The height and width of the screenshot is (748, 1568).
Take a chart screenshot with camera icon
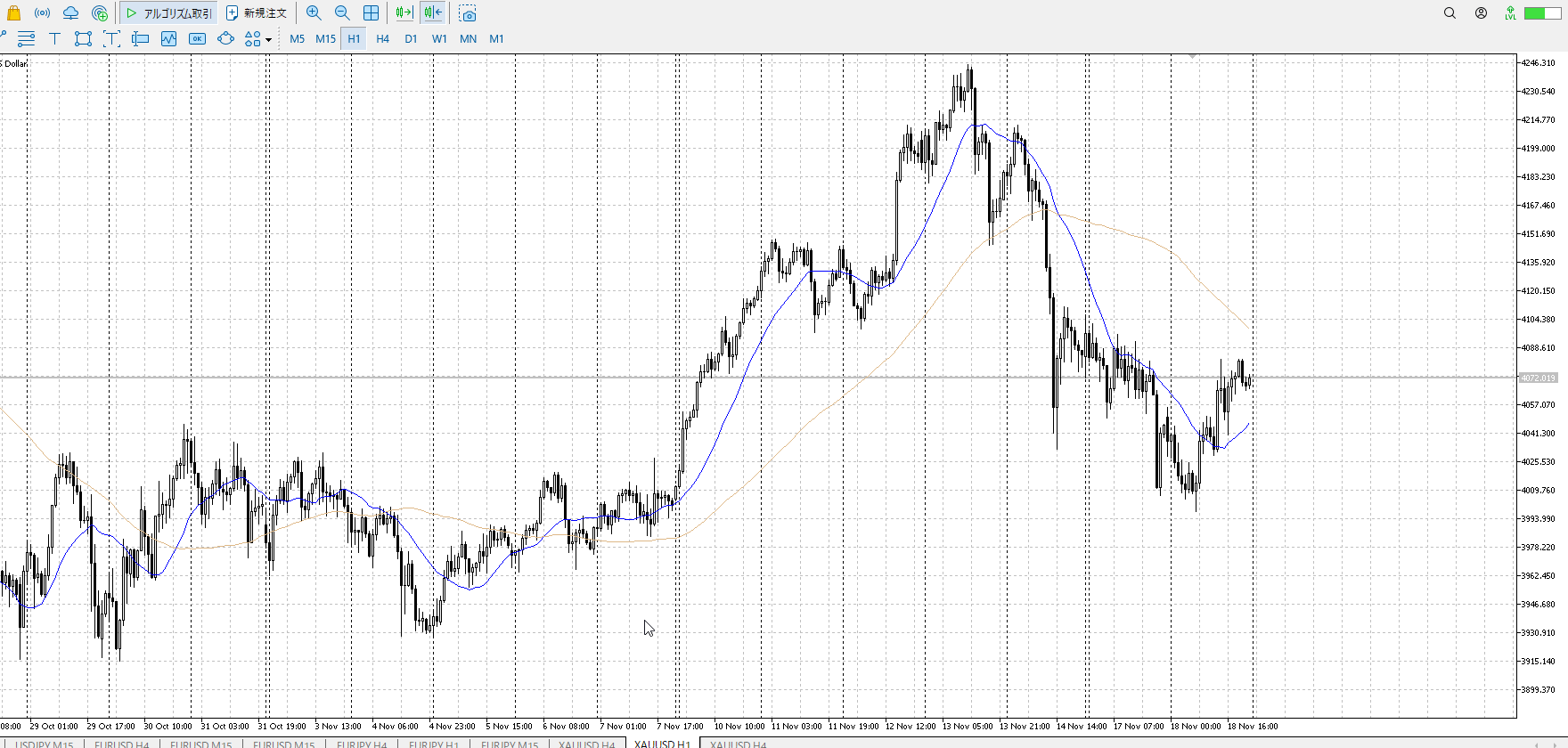[468, 14]
